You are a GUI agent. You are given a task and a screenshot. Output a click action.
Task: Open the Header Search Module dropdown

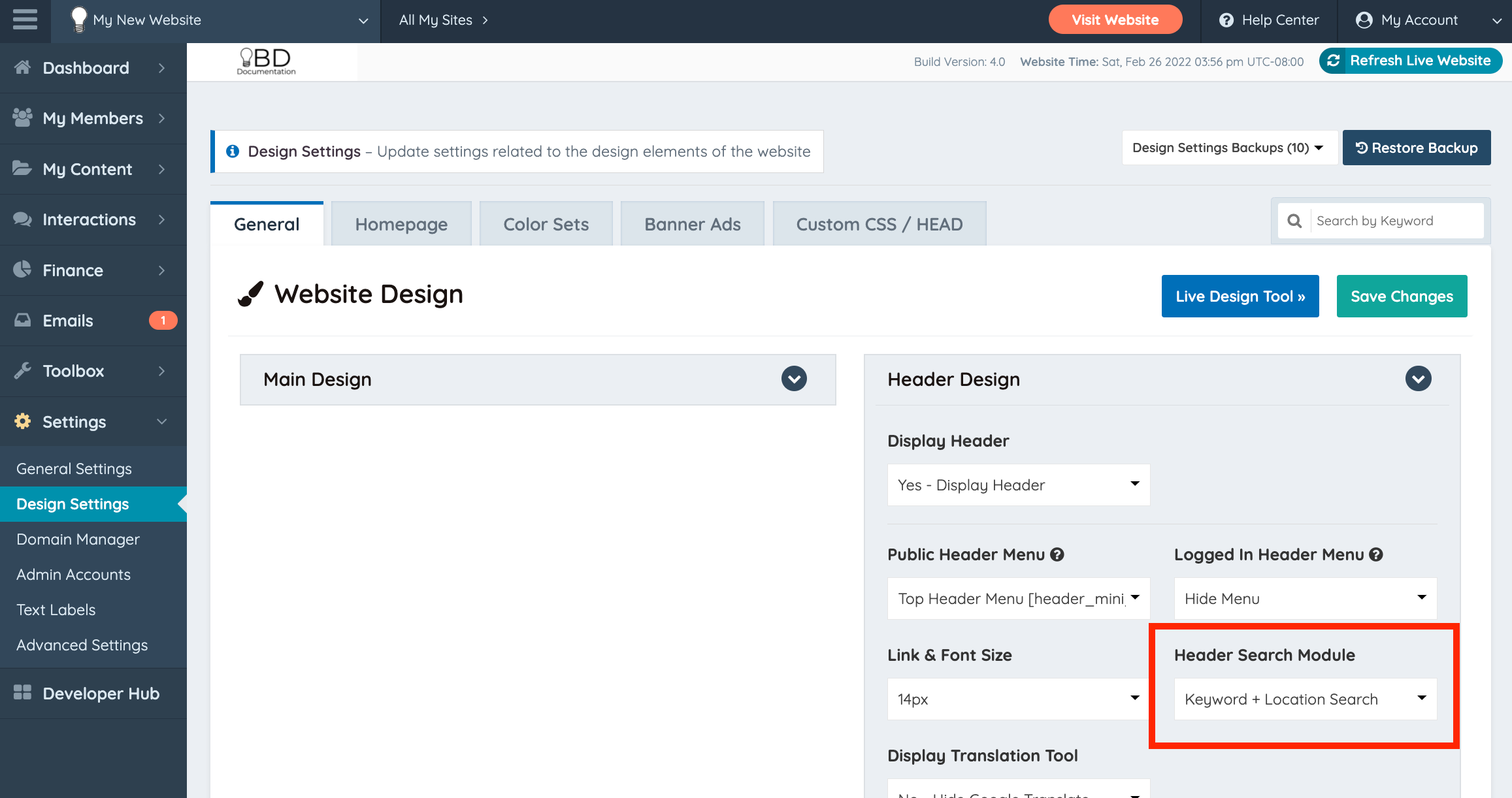point(1305,699)
